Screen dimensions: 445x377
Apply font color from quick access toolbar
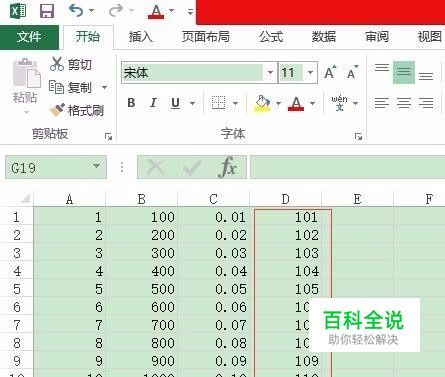point(156,11)
